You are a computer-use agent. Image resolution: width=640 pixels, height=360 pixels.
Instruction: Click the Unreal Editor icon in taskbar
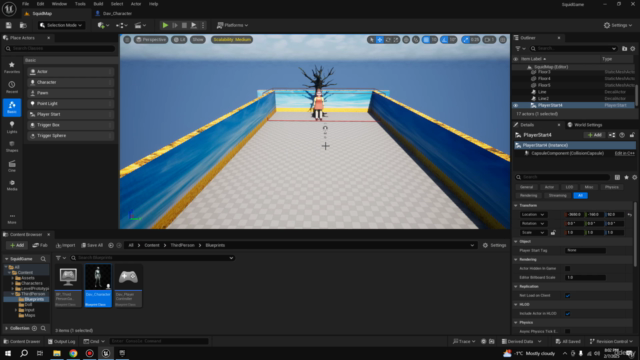[x=106, y=353]
